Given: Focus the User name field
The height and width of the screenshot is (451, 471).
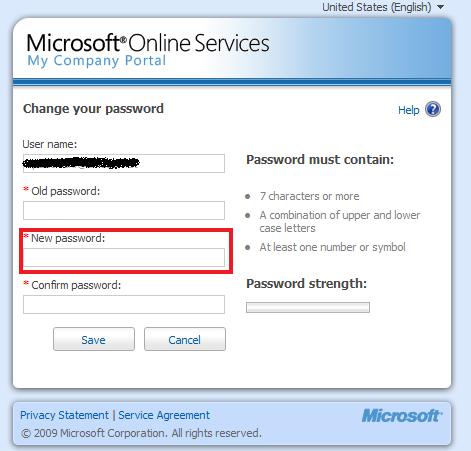Looking at the screenshot, I should (124, 163).
